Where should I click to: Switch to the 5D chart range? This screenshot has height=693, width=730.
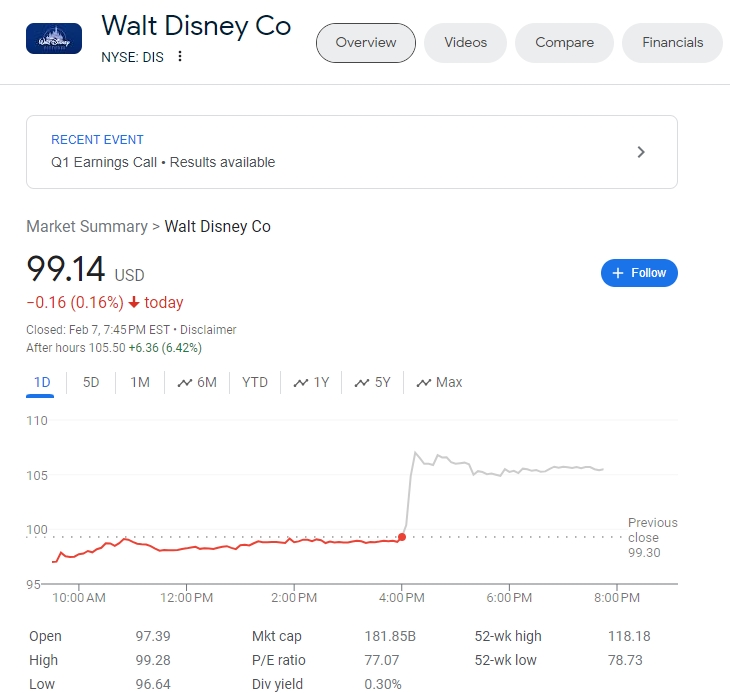pyautogui.click(x=91, y=382)
